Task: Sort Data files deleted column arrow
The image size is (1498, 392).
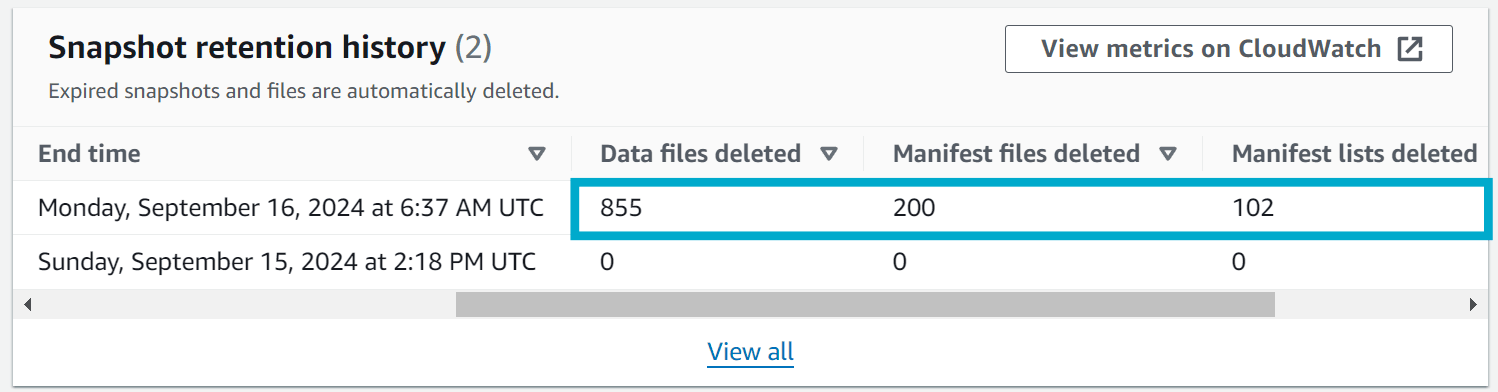Action: [x=828, y=154]
